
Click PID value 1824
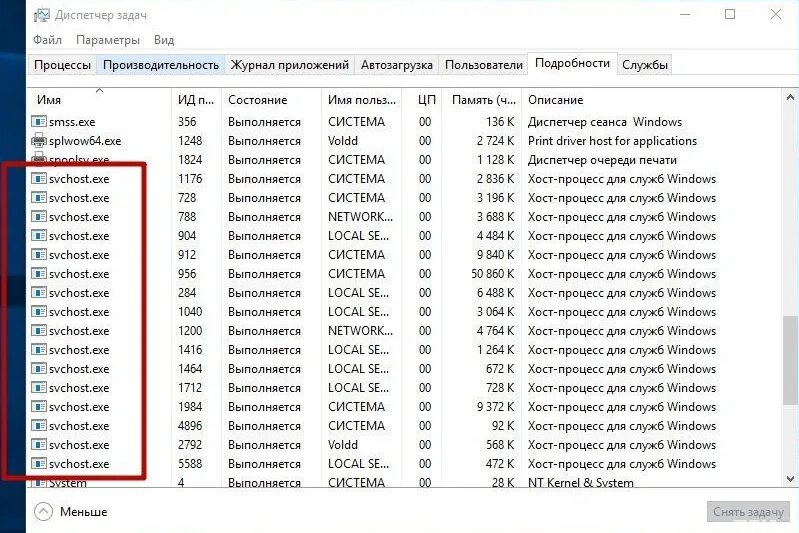(x=190, y=160)
